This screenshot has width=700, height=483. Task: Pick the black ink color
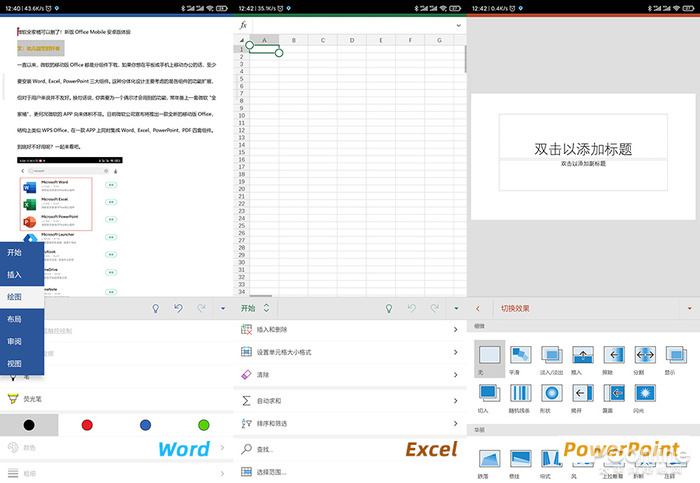tap(29, 425)
